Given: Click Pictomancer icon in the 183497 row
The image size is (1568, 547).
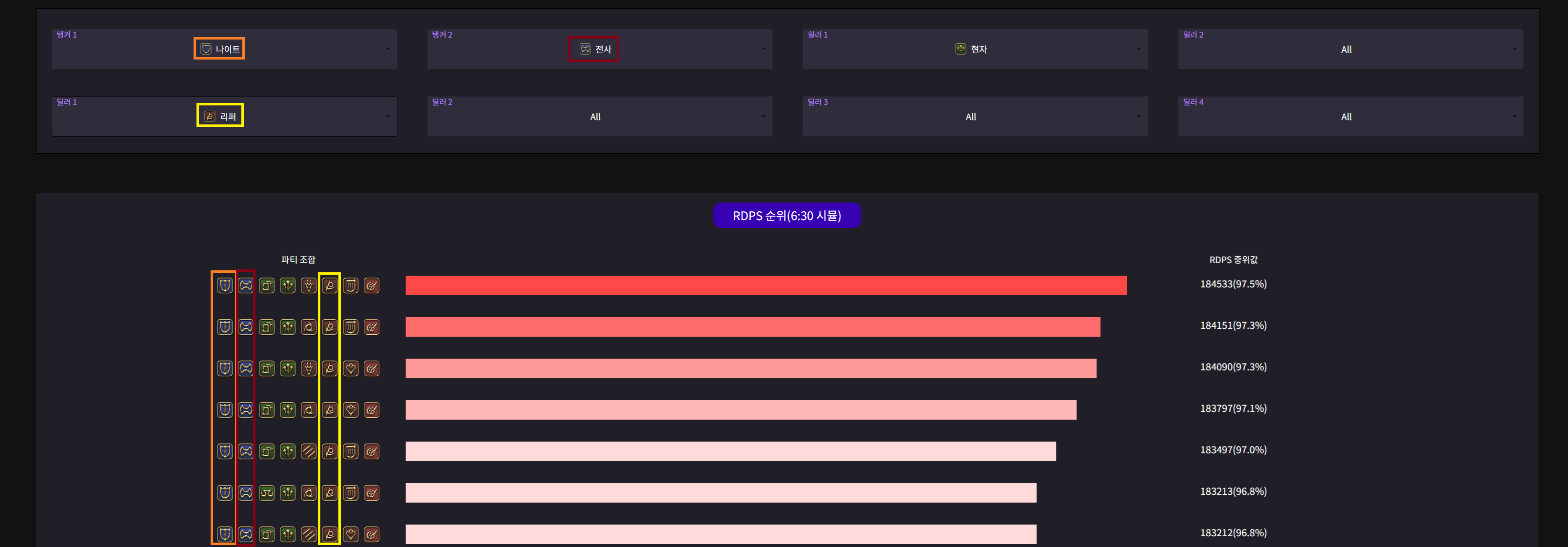Looking at the screenshot, I should [x=372, y=451].
